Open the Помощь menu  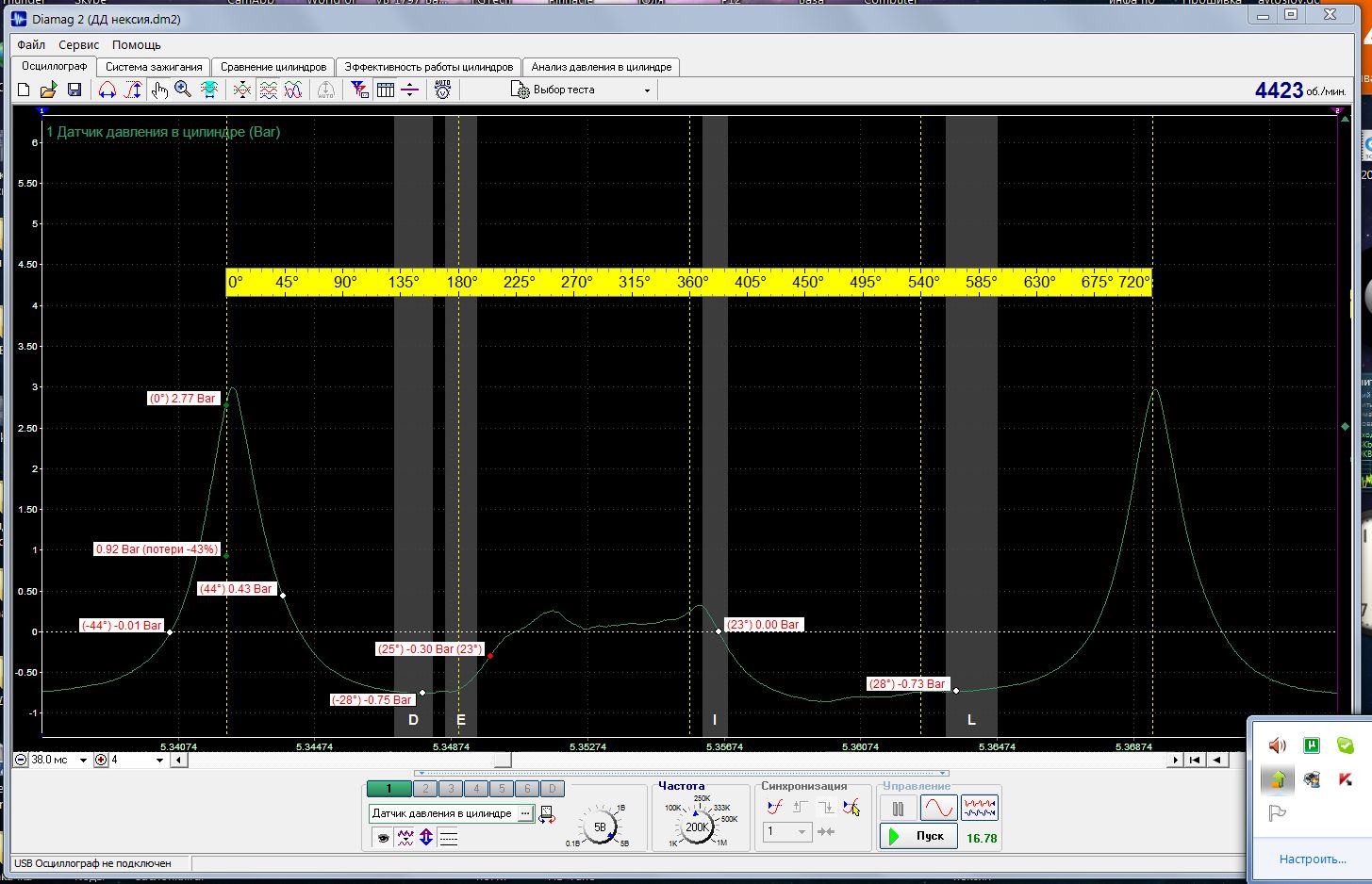137,44
